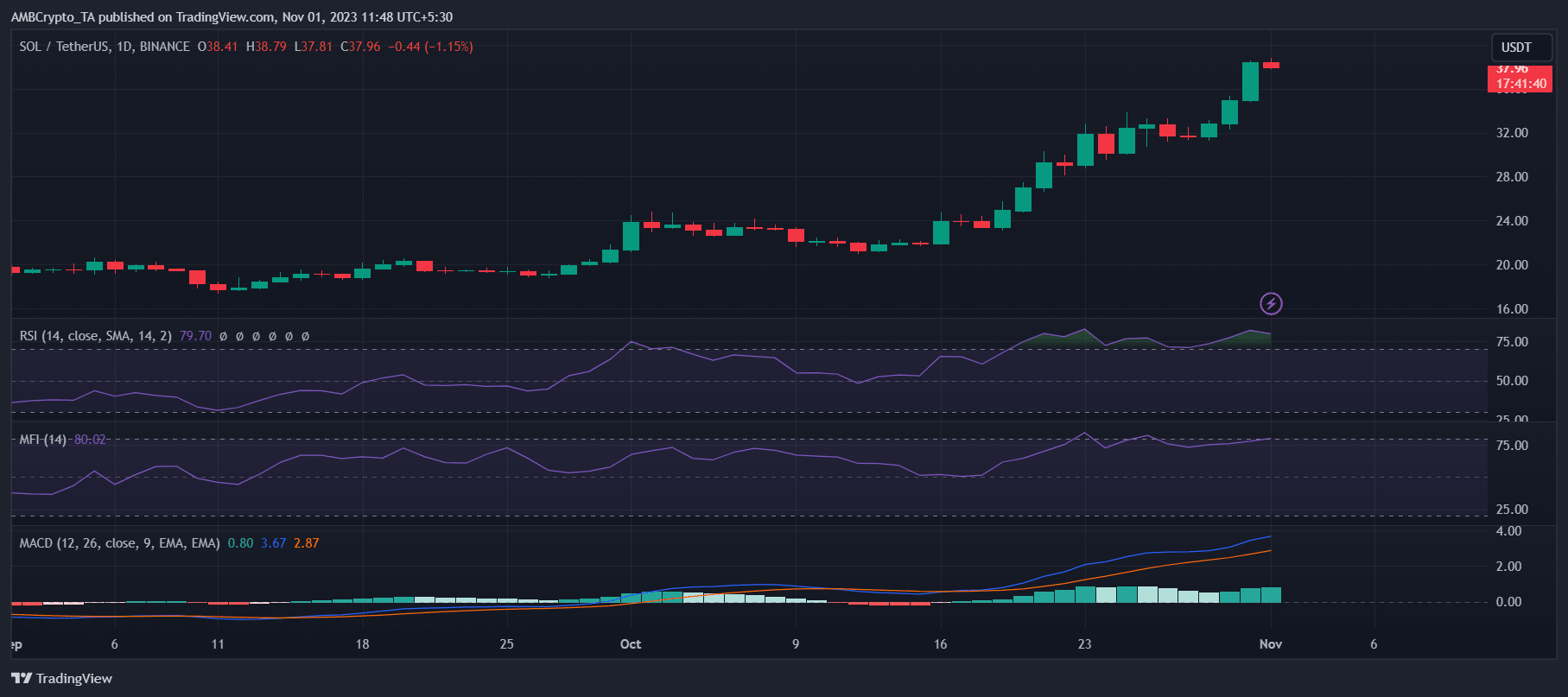The image size is (1568, 697).
Task: Click the MACD signal value 2.87
Action: tap(307, 543)
